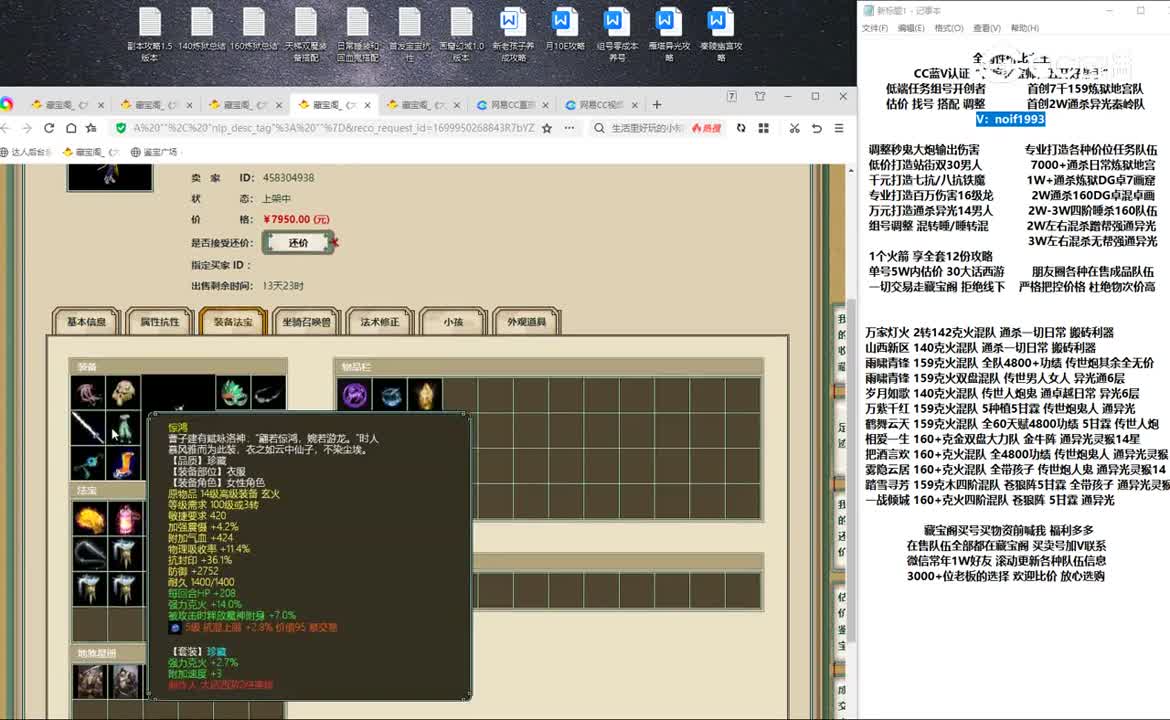Click the search box 生活里好玩的小
This screenshot has width=1170, height=720.
click(646, 128)
